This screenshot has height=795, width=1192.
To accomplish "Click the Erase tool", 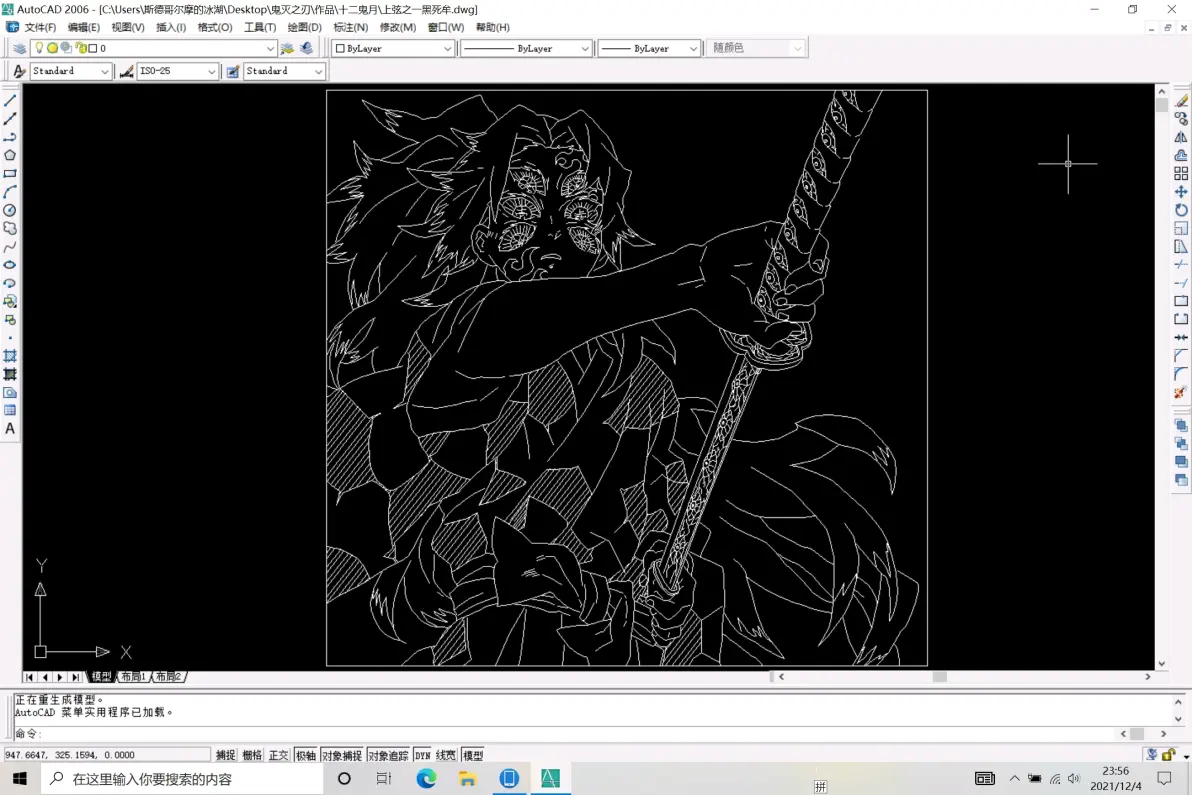I will [1181, 101].
